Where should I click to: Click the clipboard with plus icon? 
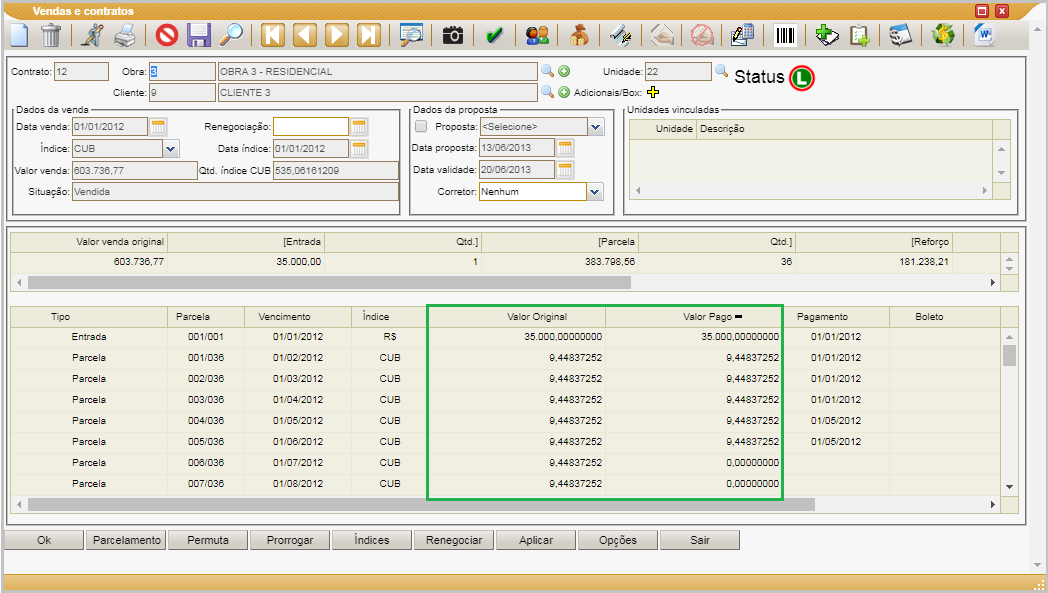(x=860, y=35)
